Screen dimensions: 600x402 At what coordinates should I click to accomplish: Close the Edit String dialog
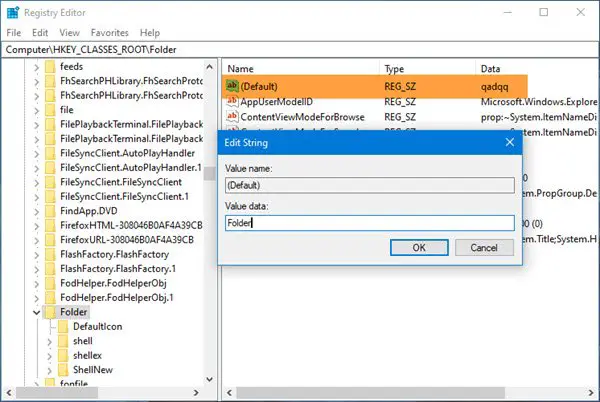[509, 142]
